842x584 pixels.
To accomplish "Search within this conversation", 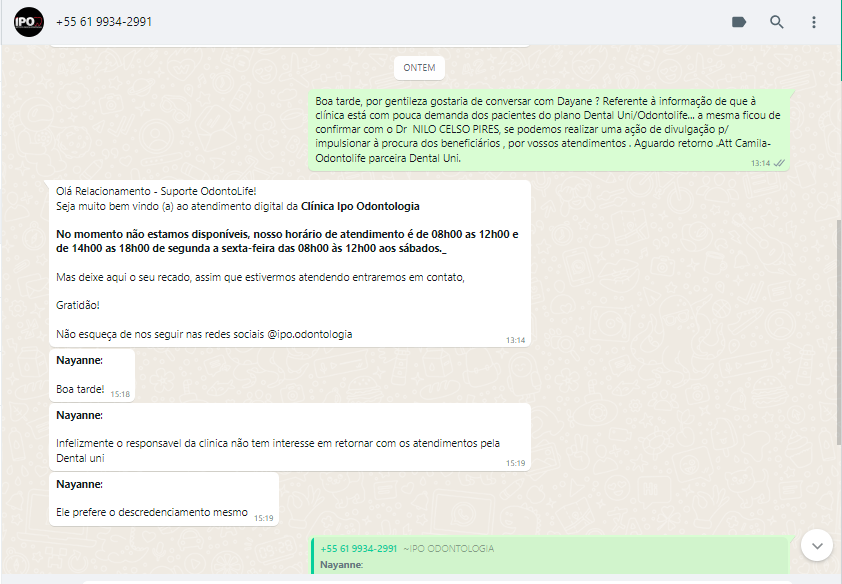I will [x=776, y=22].
